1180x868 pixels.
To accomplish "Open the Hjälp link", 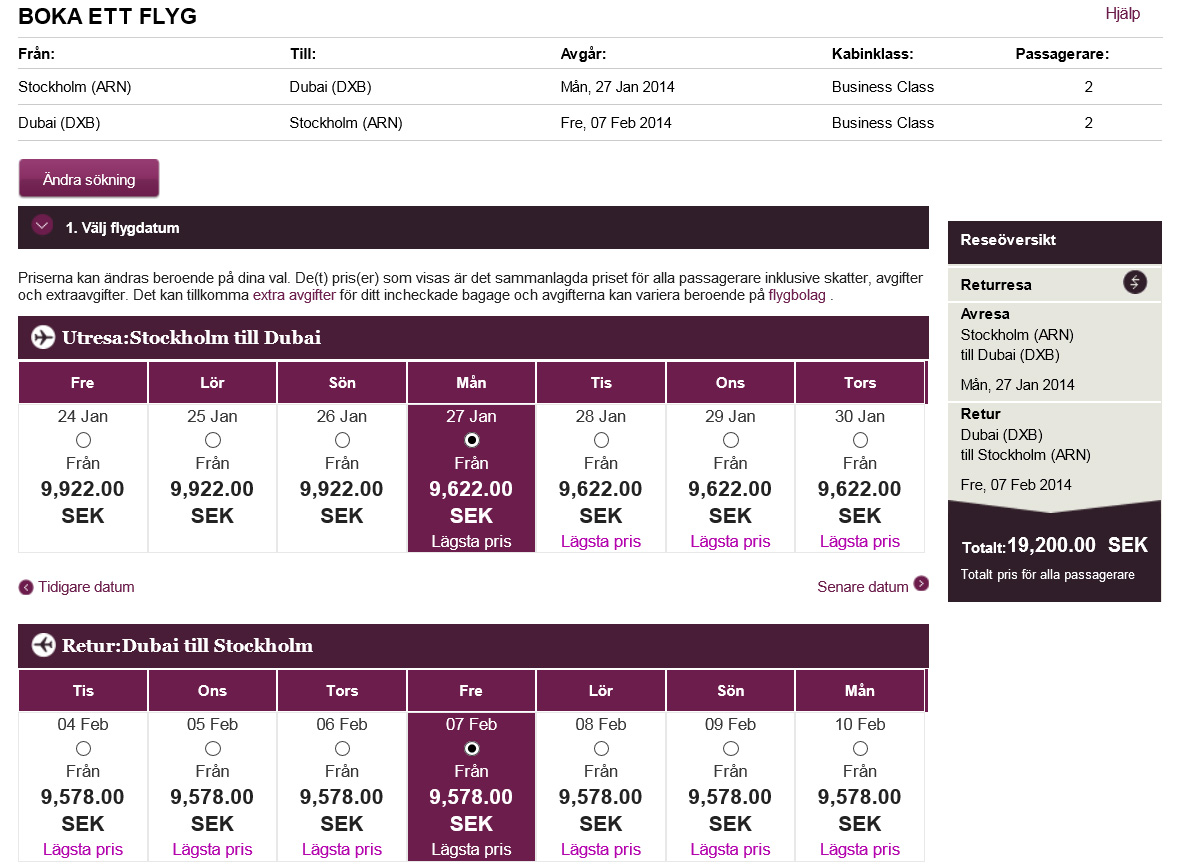I will (1122, 14).
